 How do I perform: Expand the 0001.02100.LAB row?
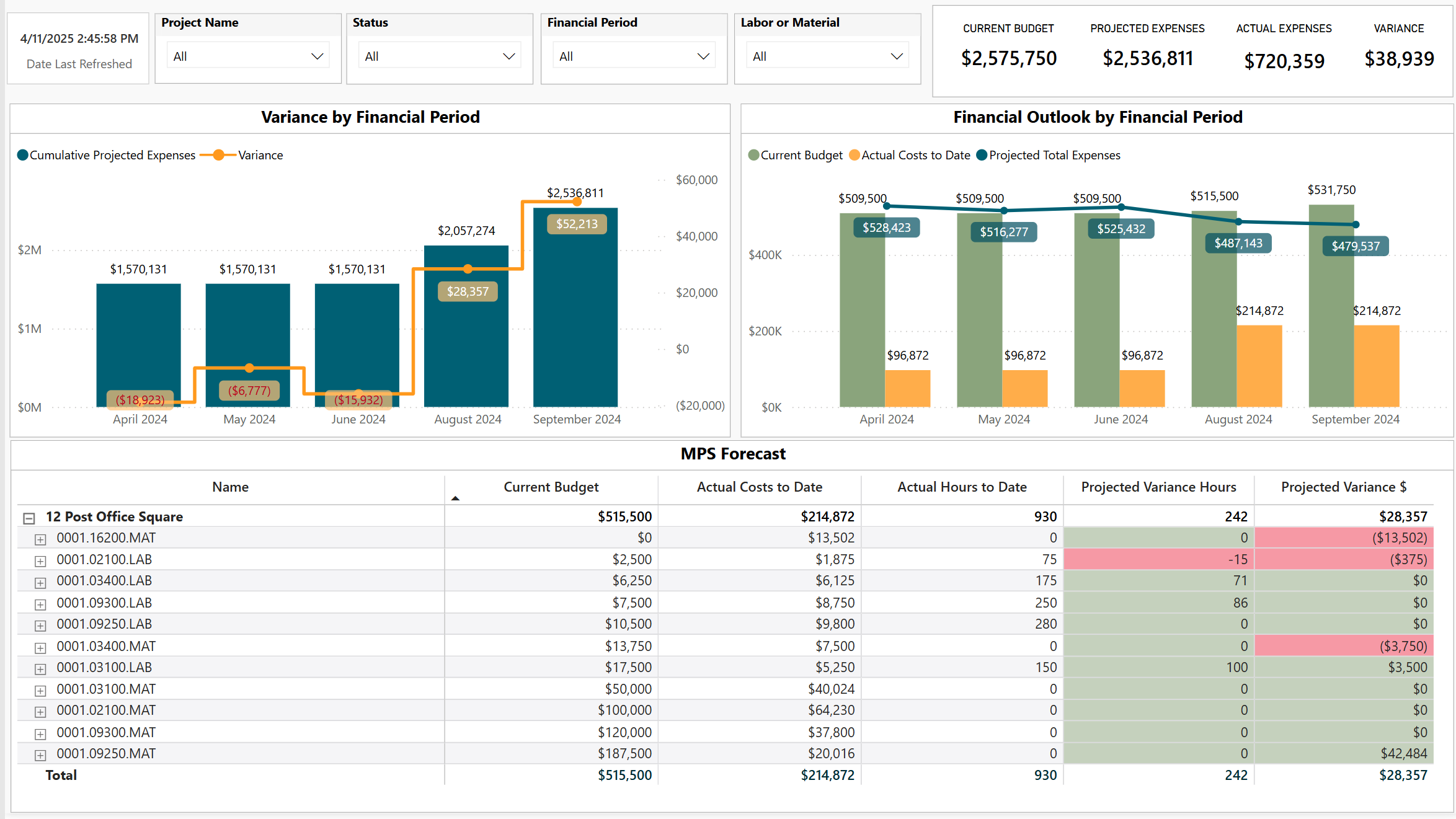(x=40, y=561)
